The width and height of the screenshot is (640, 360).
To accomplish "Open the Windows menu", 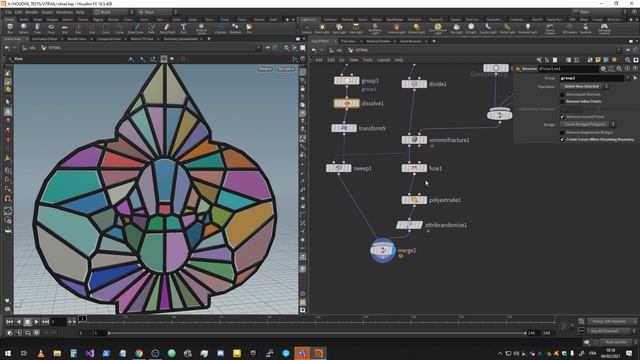I will click(64, 12).
